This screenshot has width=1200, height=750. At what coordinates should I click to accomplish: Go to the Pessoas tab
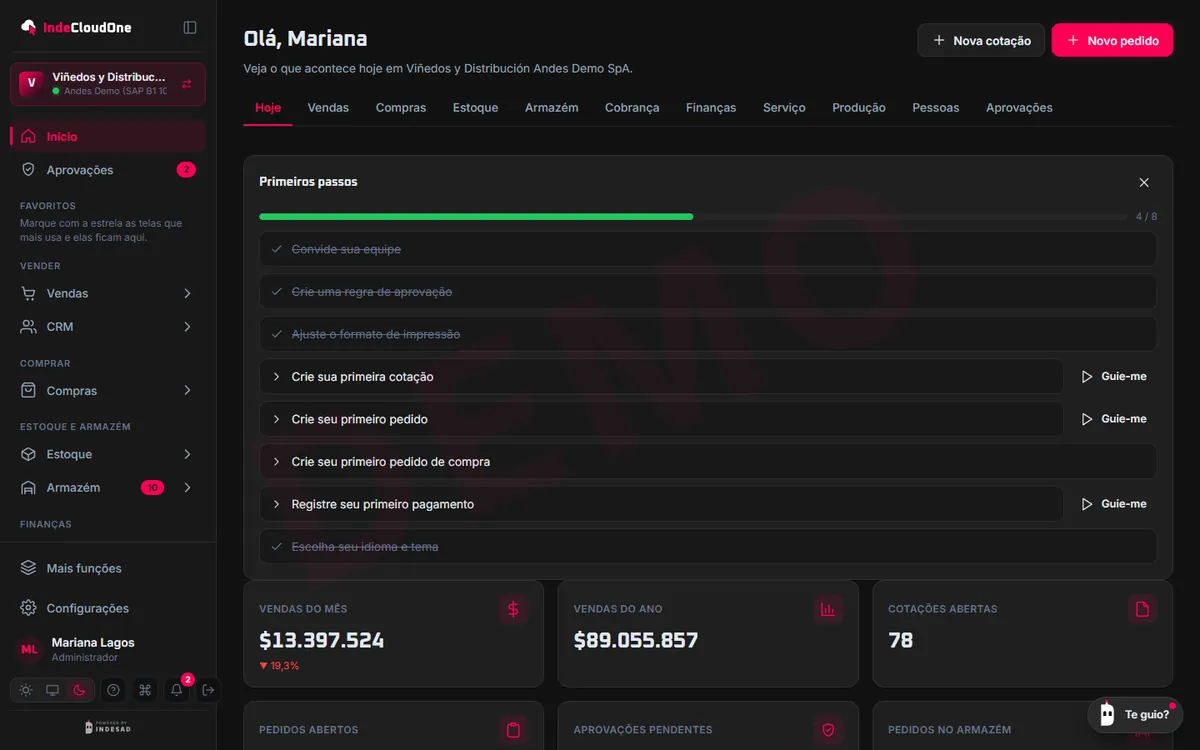pyautogui.click(x=936, y=108)
